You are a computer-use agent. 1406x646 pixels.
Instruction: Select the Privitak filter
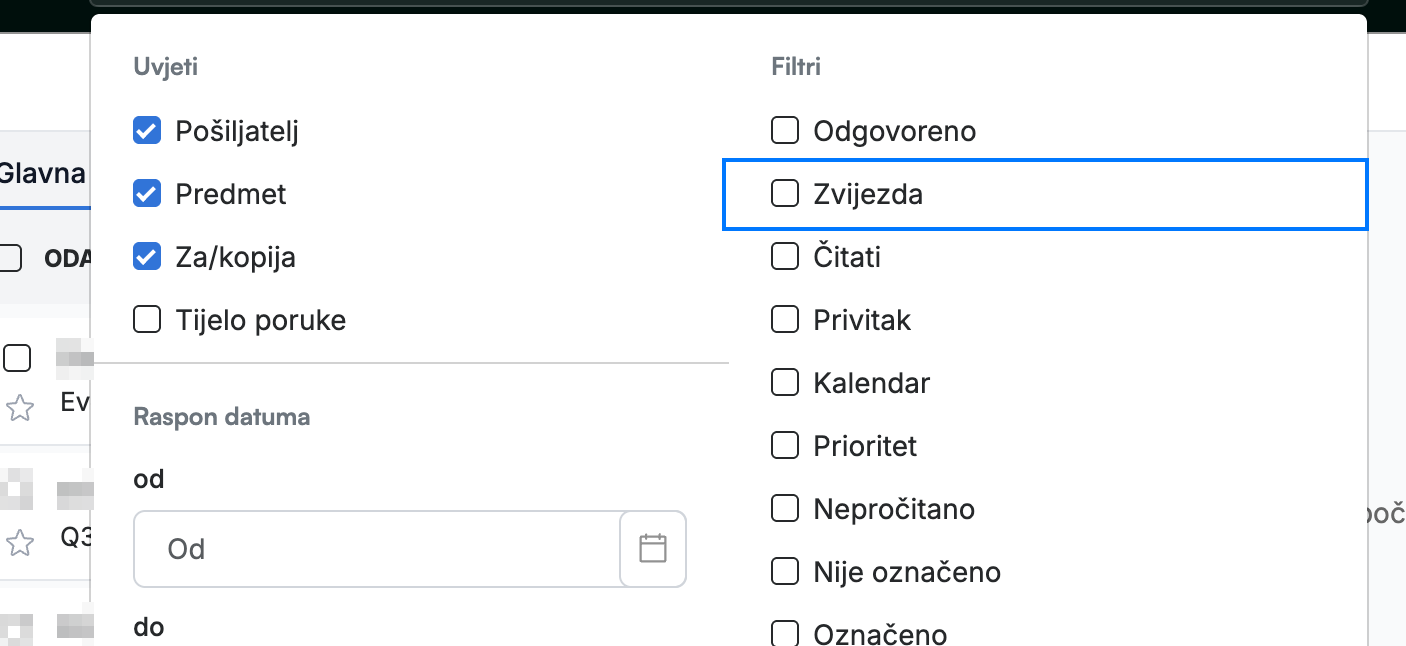(785, 320)
